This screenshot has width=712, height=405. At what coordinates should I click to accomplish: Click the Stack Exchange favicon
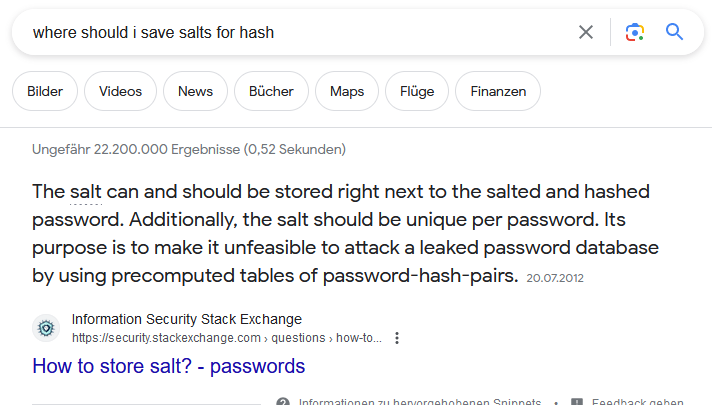[x=46, y=328]
